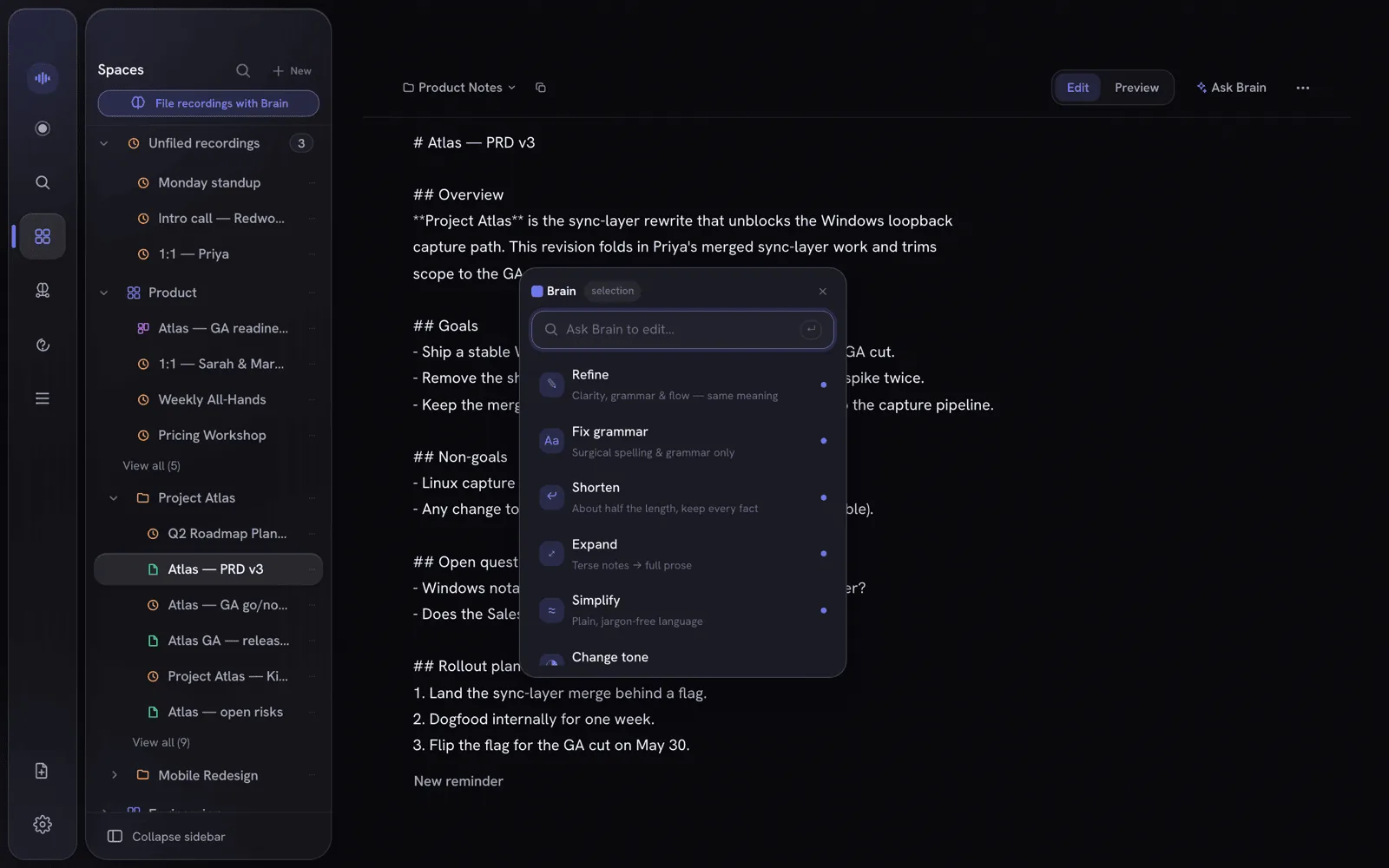
Task: Open the Weekly All-Hands recording
Action: 208,400
